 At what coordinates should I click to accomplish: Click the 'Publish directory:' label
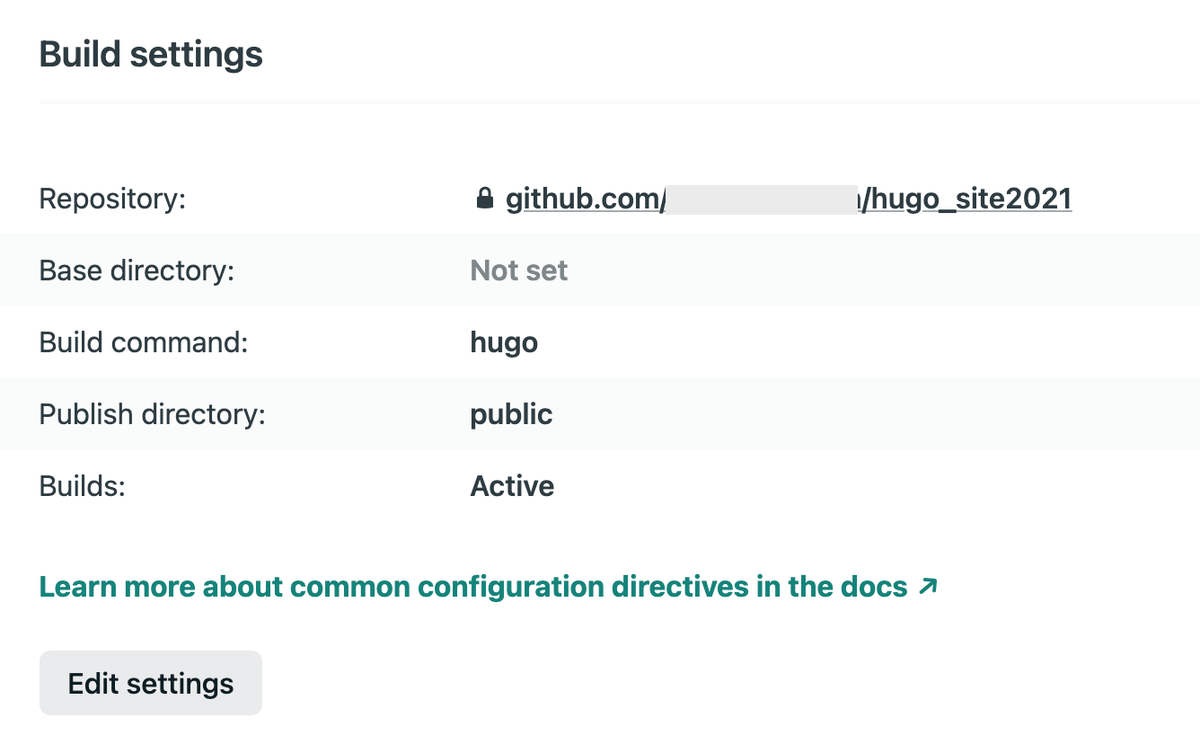152,414
